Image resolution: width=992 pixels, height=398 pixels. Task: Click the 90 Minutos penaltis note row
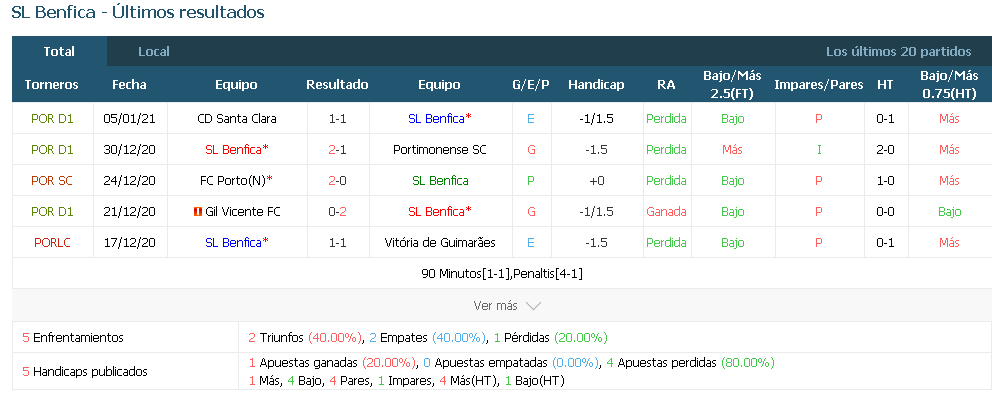(502, 274)
